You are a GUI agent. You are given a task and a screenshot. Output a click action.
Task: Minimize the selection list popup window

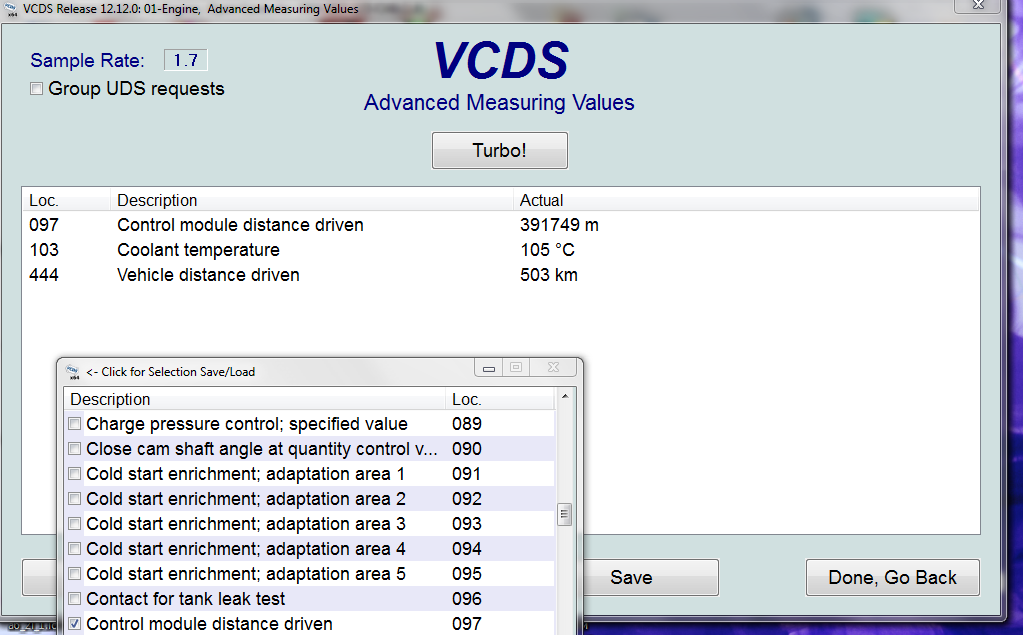(489, 368)
